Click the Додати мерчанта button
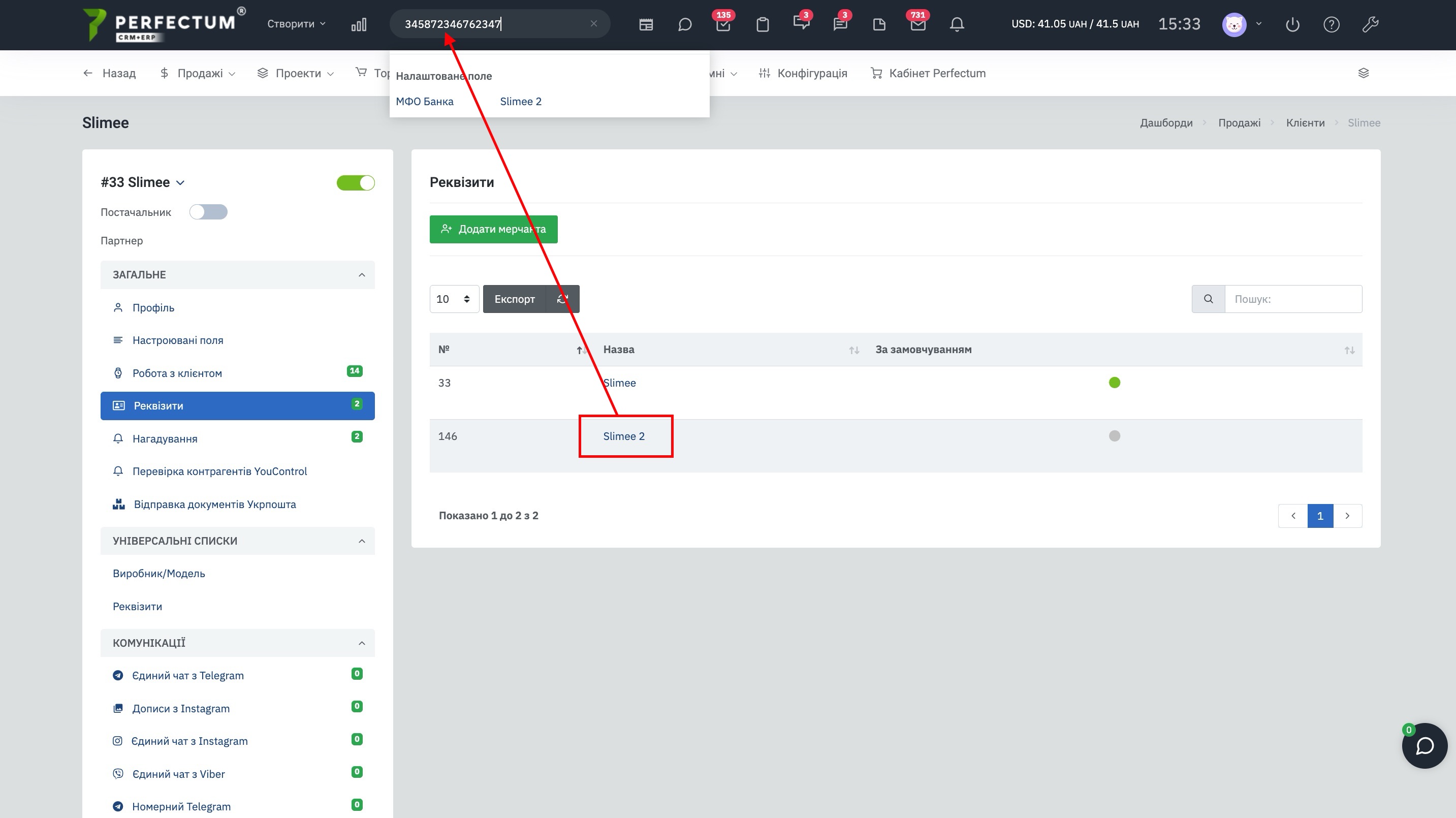 tap(493, 229)
